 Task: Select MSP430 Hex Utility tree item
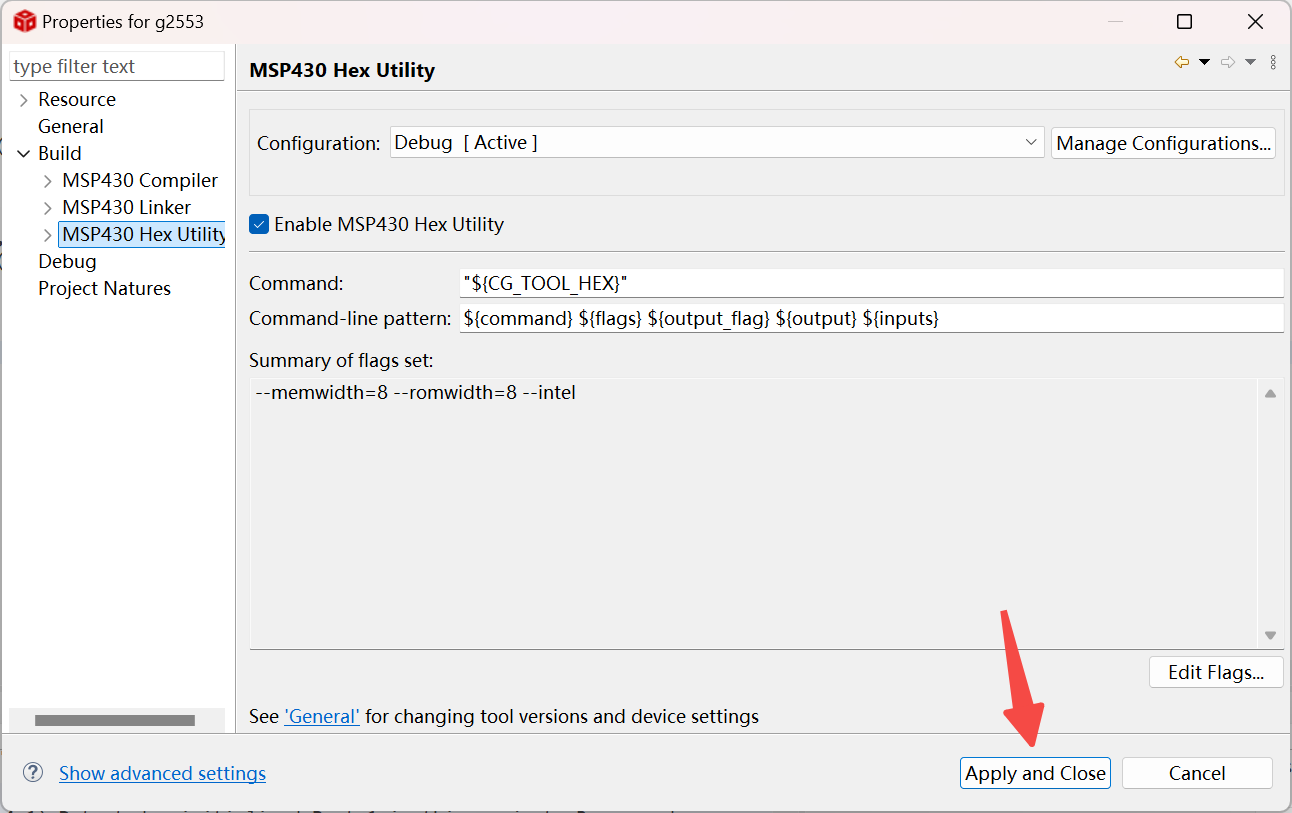[143, 234]
